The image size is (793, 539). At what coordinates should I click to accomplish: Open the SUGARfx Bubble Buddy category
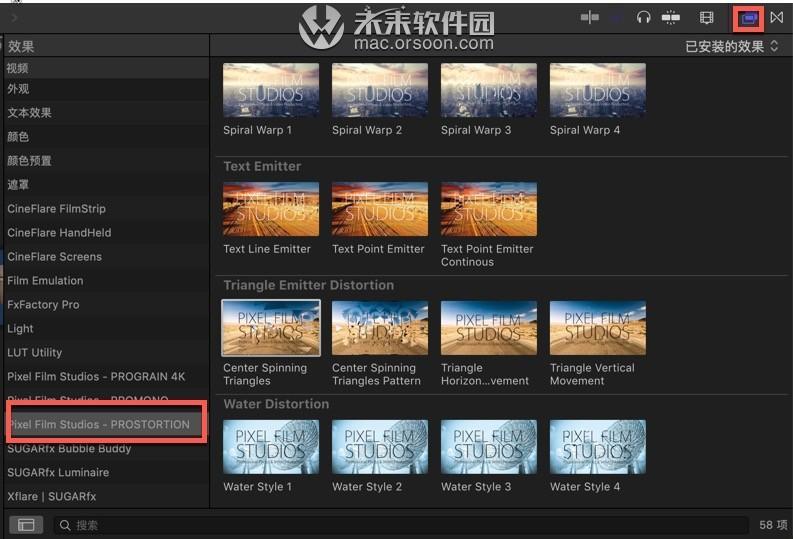coord(105,449)
